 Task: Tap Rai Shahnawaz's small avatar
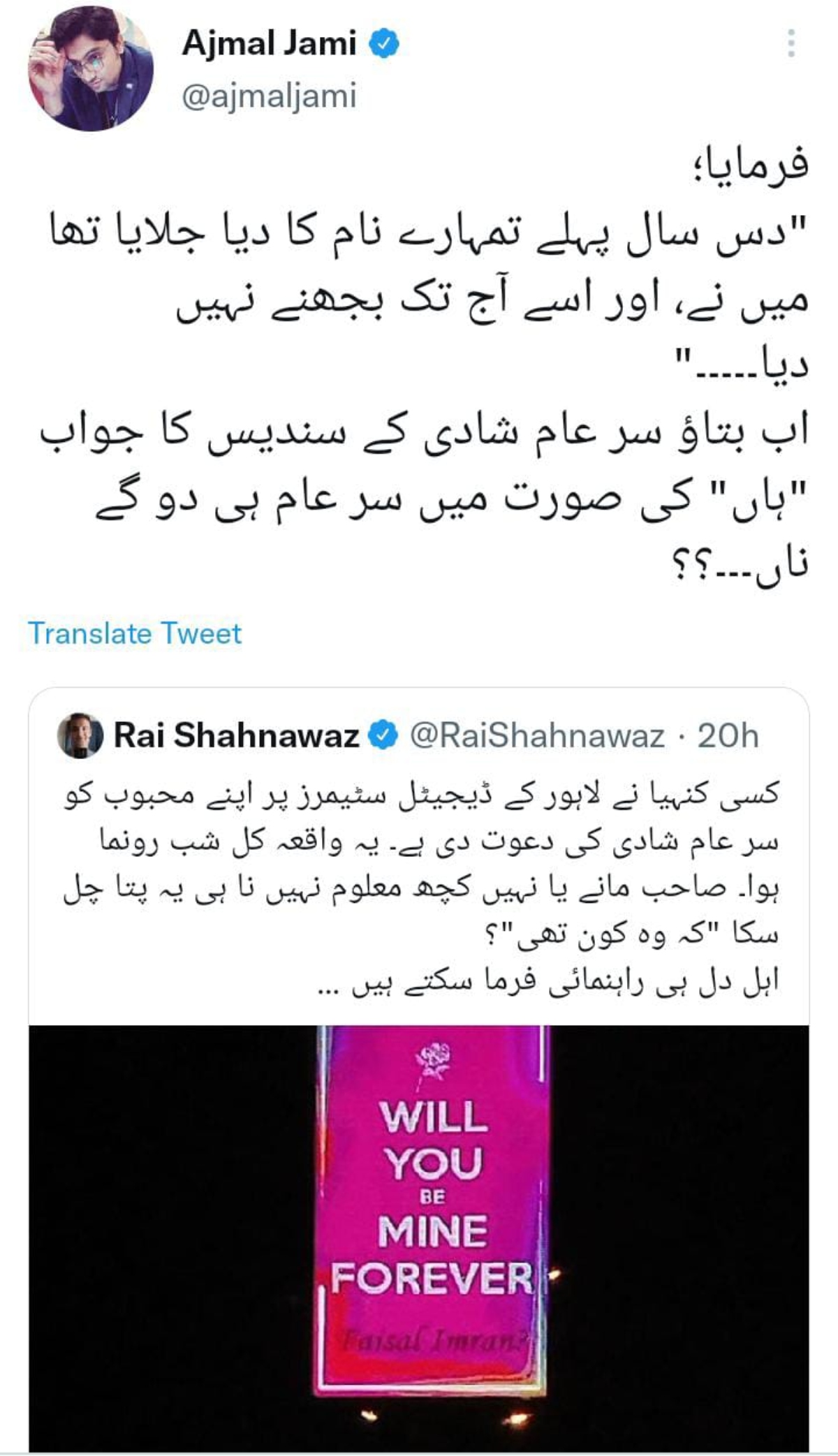[80, 735]
